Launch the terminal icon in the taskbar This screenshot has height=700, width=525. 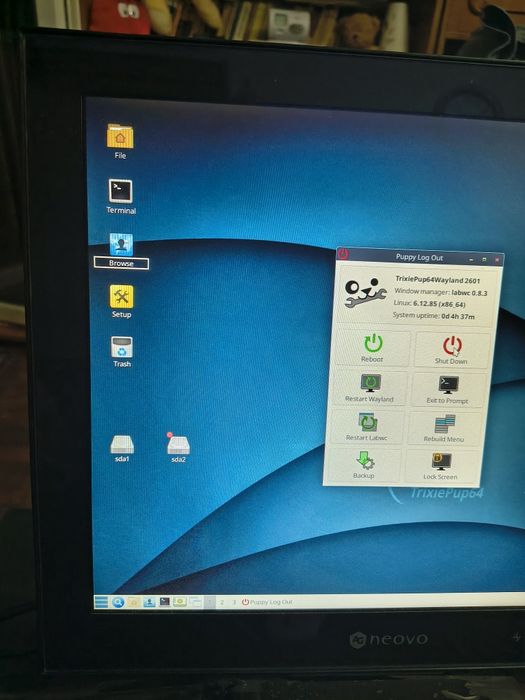[164, 602]
